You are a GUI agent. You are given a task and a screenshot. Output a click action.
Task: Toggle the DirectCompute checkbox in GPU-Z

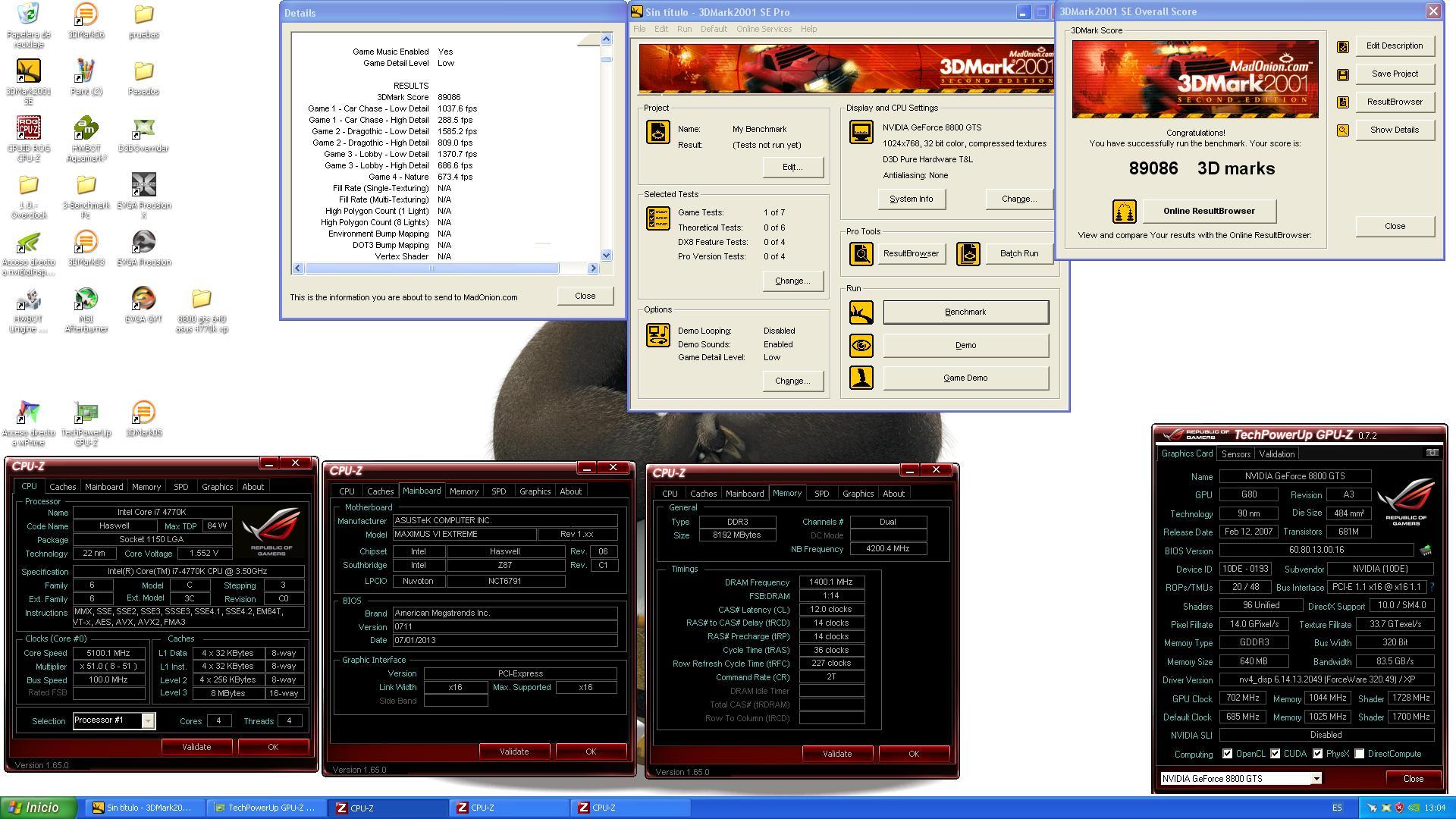tap(1359, 754)
